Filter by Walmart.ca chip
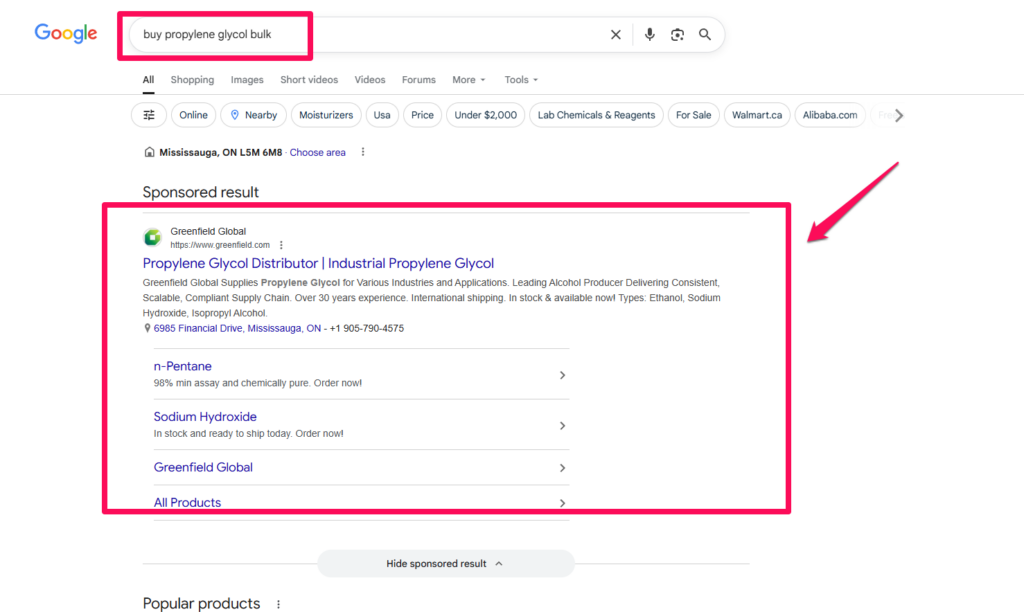The image size is (1024, 612). [757, 115]
